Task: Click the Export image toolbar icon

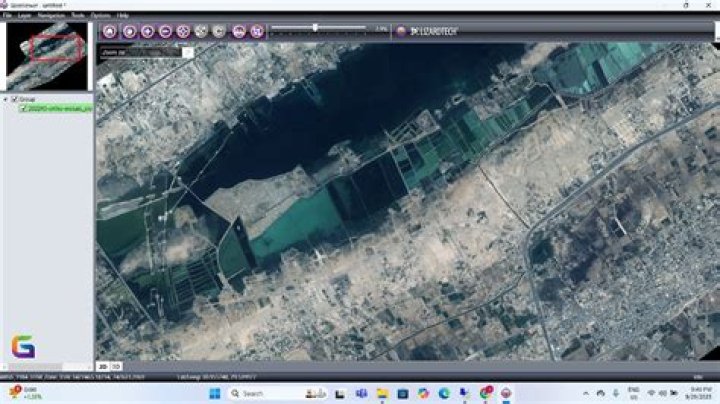Action: coord(257,31)
